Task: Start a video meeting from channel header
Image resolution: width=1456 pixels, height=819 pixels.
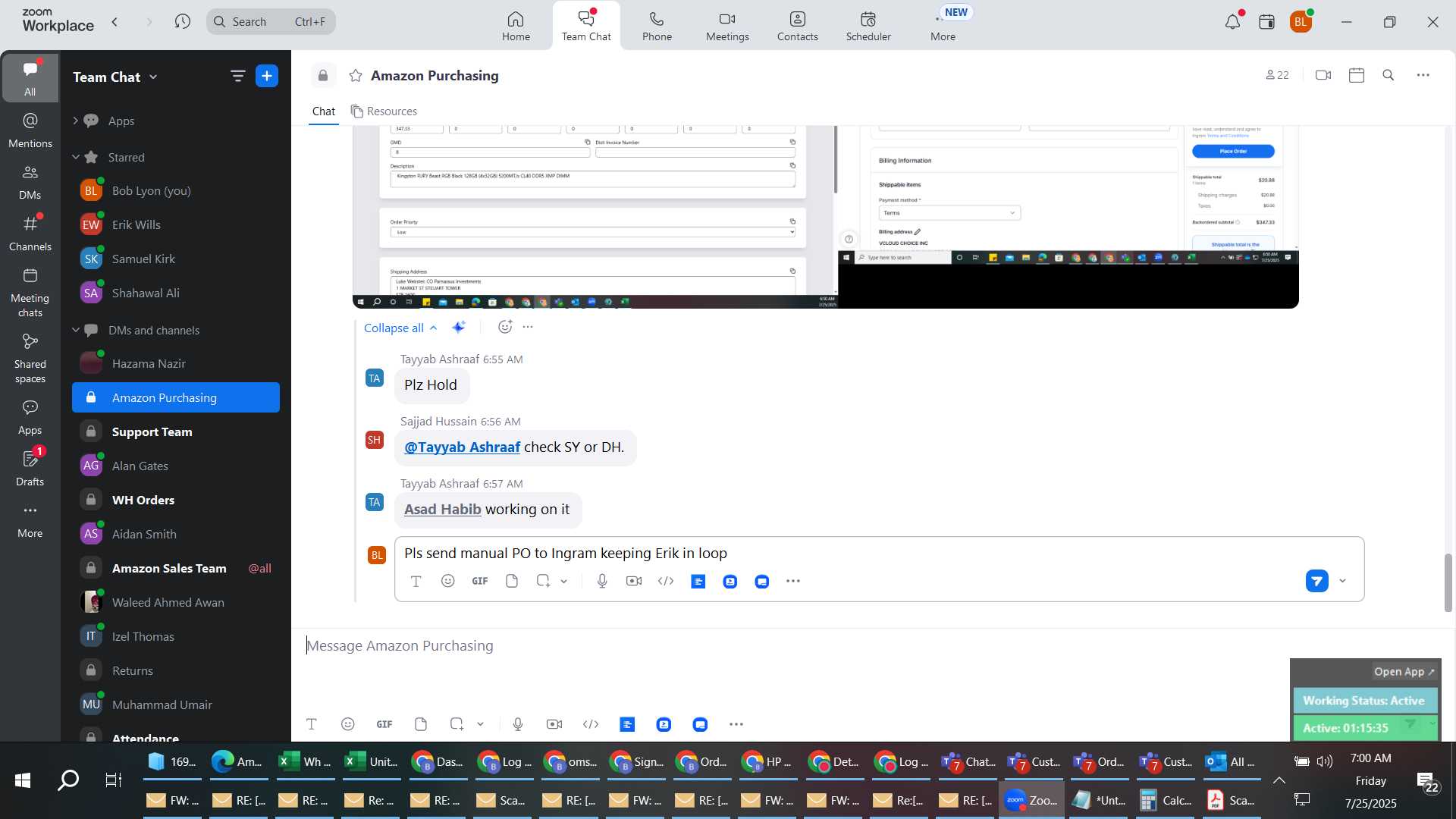Action: 1323,75
